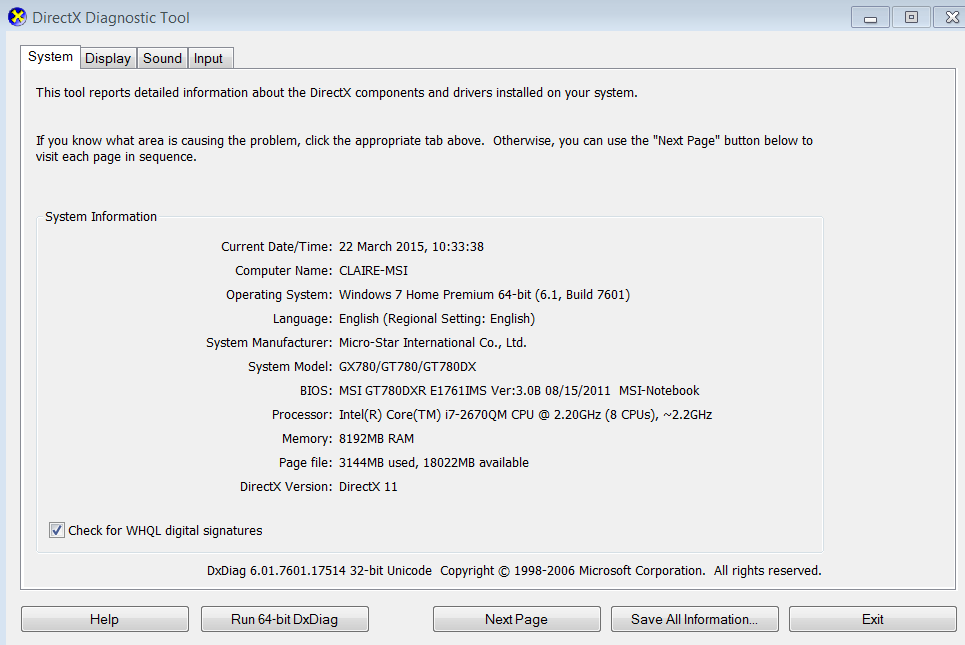Click the Intel(R) Core(TM) i7-2670QM processor value

click(x=526, y=415)
